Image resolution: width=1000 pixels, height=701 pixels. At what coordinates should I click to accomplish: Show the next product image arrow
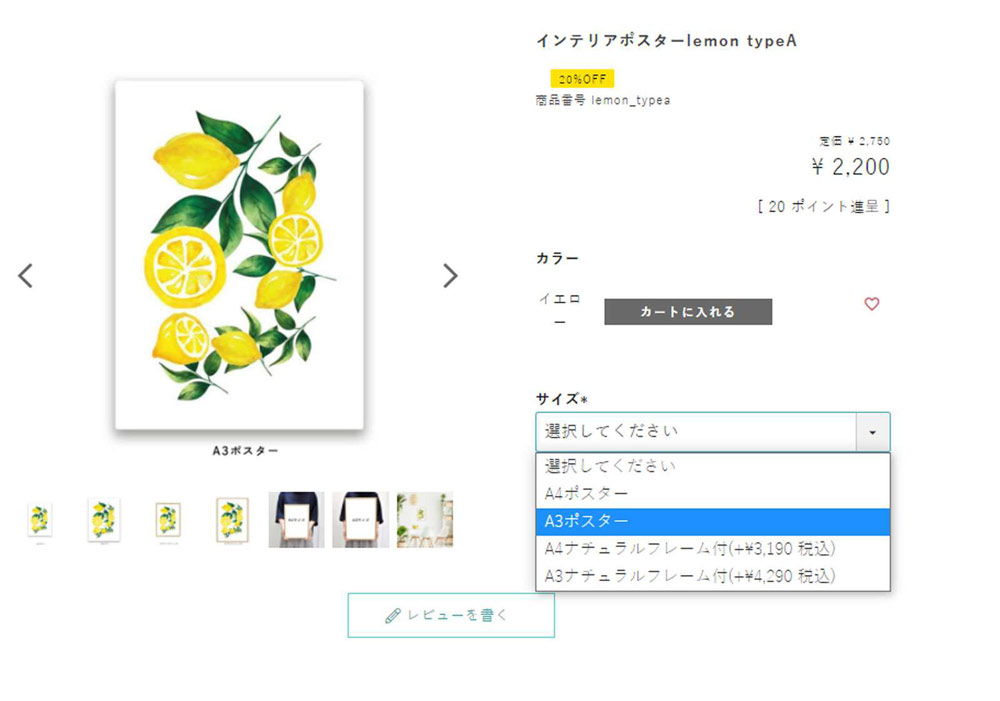coord(450,276)
